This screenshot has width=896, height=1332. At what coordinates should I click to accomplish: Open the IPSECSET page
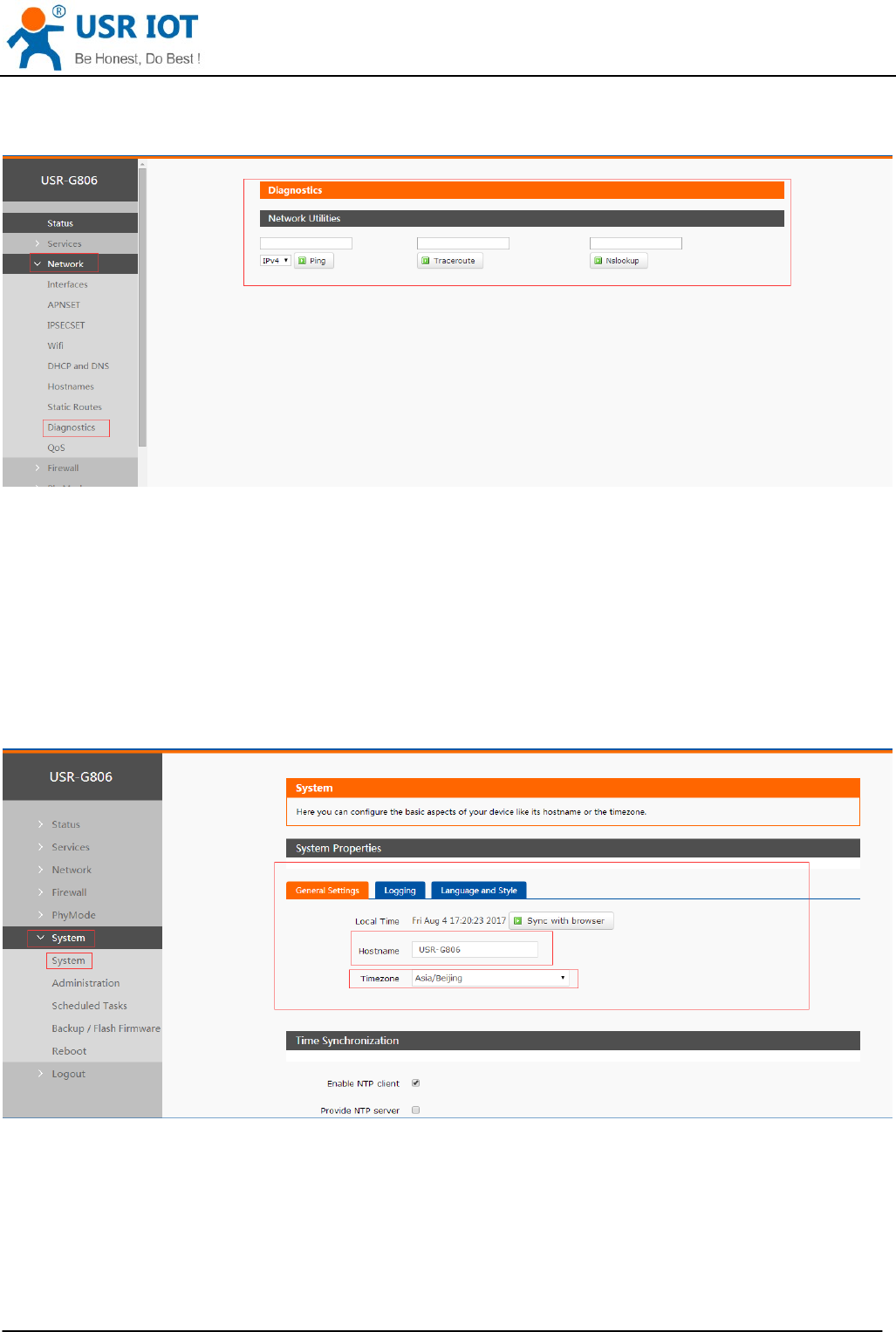click(66, 325)
